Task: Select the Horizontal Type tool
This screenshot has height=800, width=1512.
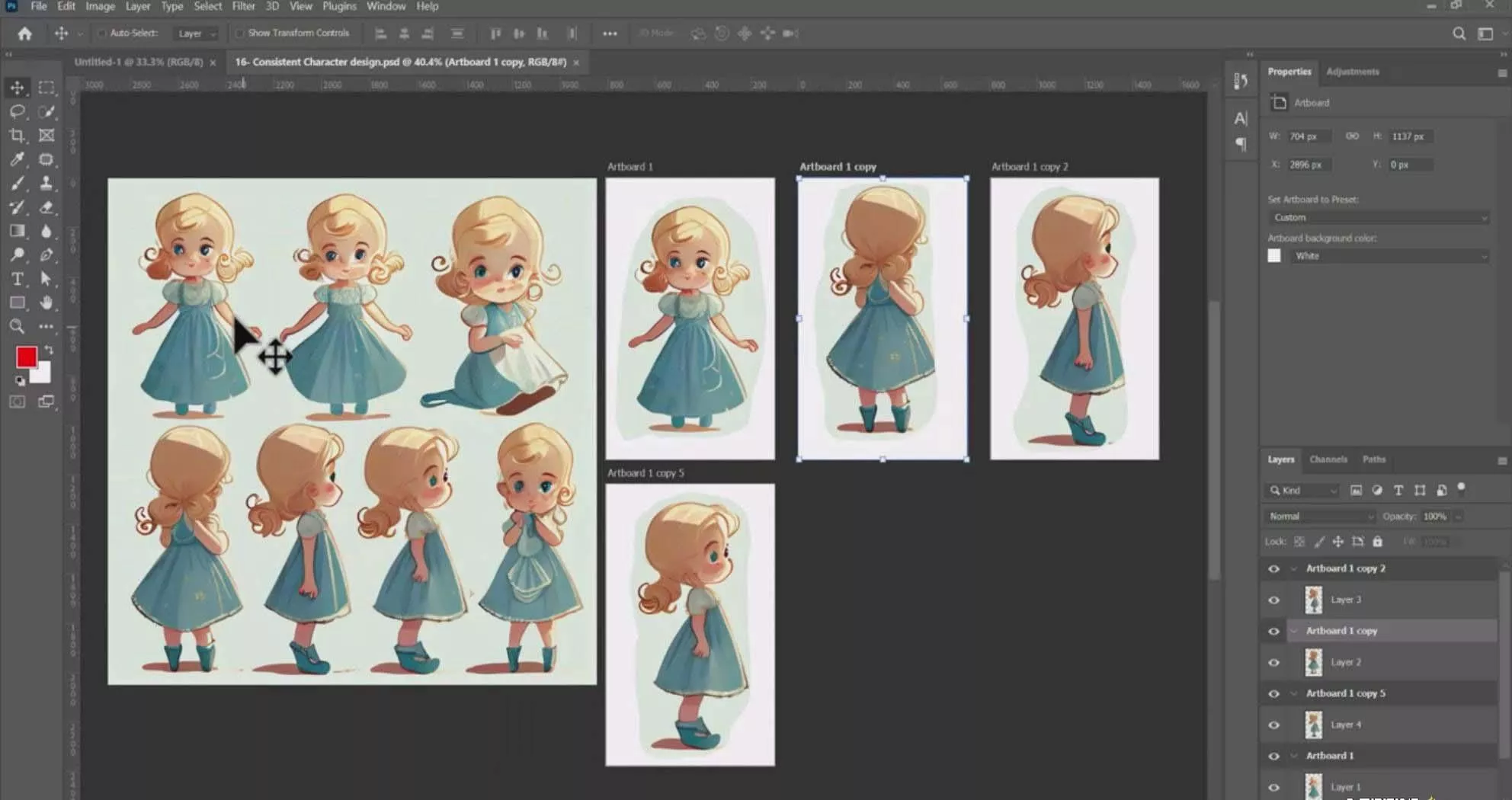Action: 17,279
